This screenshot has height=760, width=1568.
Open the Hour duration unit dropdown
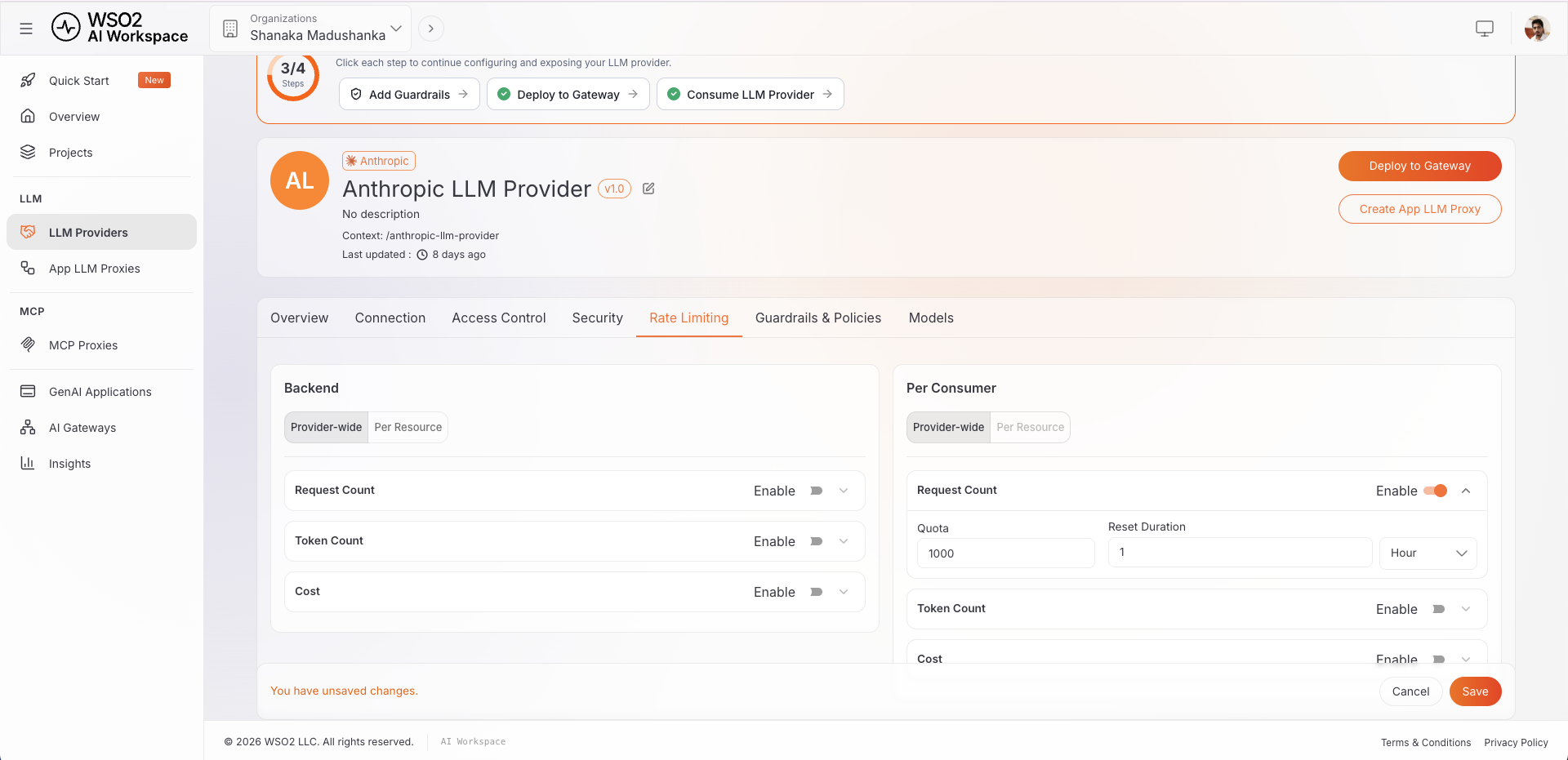(x=1428, y=553)
